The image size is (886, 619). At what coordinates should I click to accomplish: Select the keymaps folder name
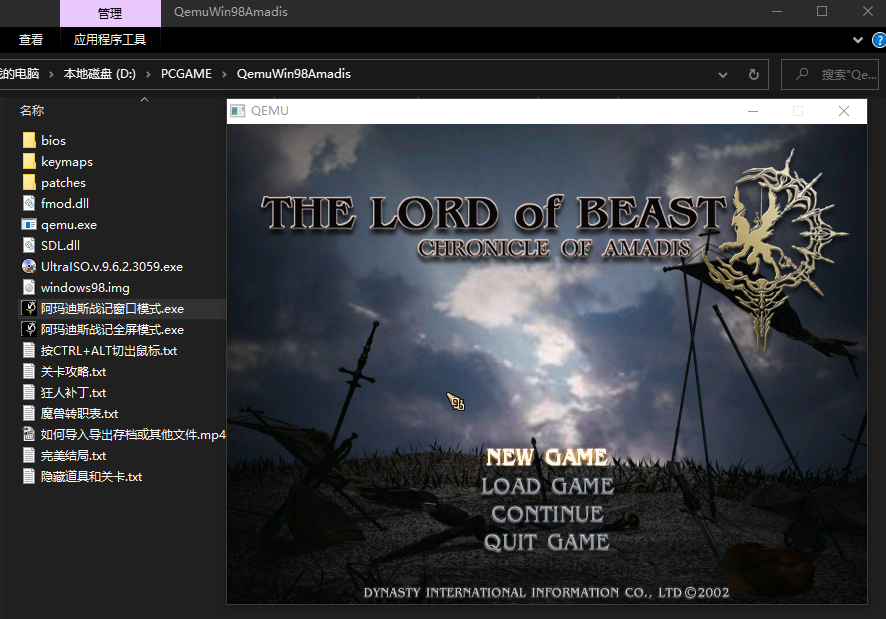[x=67, y=162]
